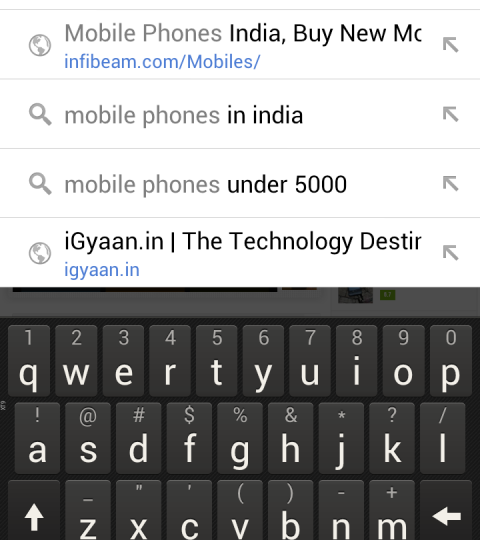Open the igyaan.in link
This screenshot has height=540, width=480.
[102, 270]
